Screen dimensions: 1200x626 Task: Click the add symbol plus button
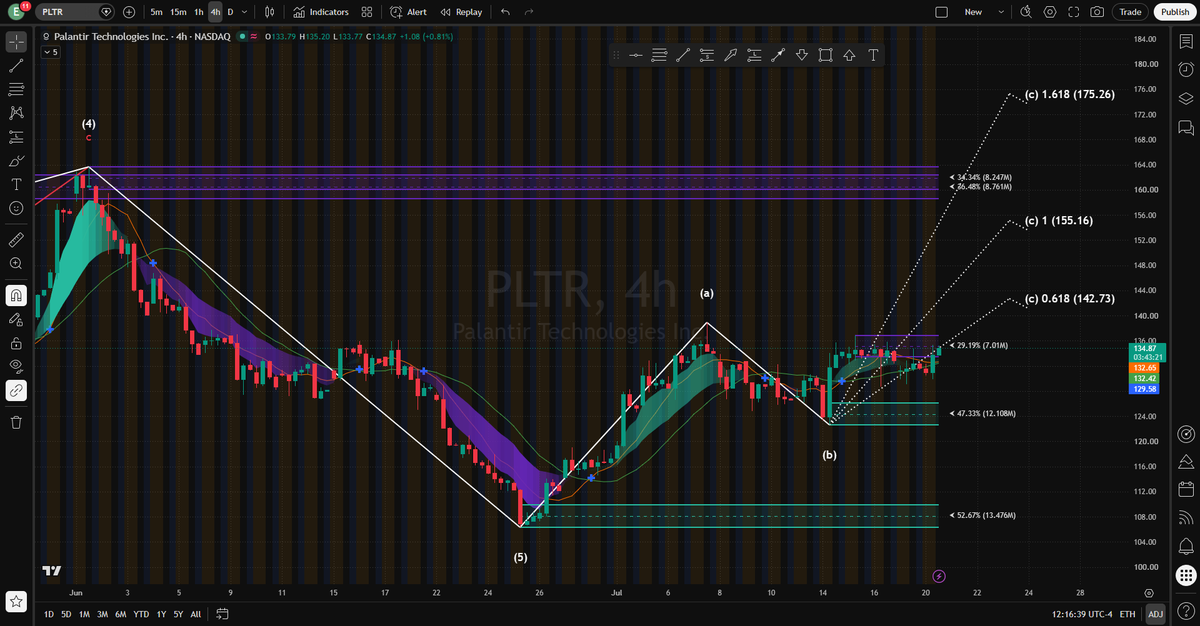(x=129, y=12)
